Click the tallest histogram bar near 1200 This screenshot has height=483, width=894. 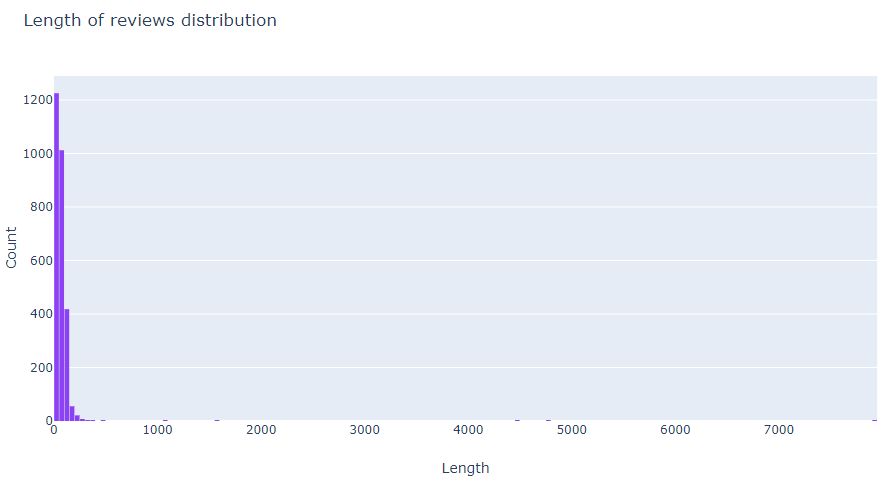[x=56, y=260]
